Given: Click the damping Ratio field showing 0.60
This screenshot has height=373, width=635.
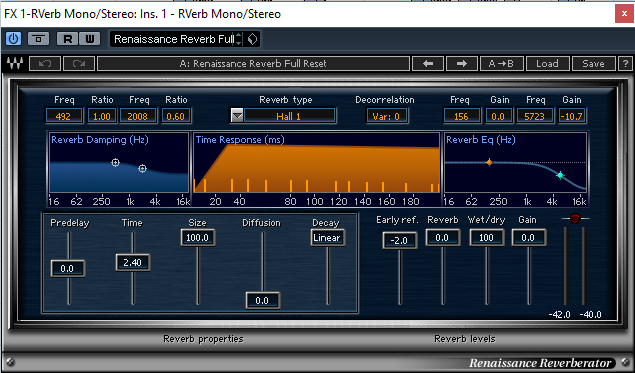Looking at the screenshot, I should (176, 116).
